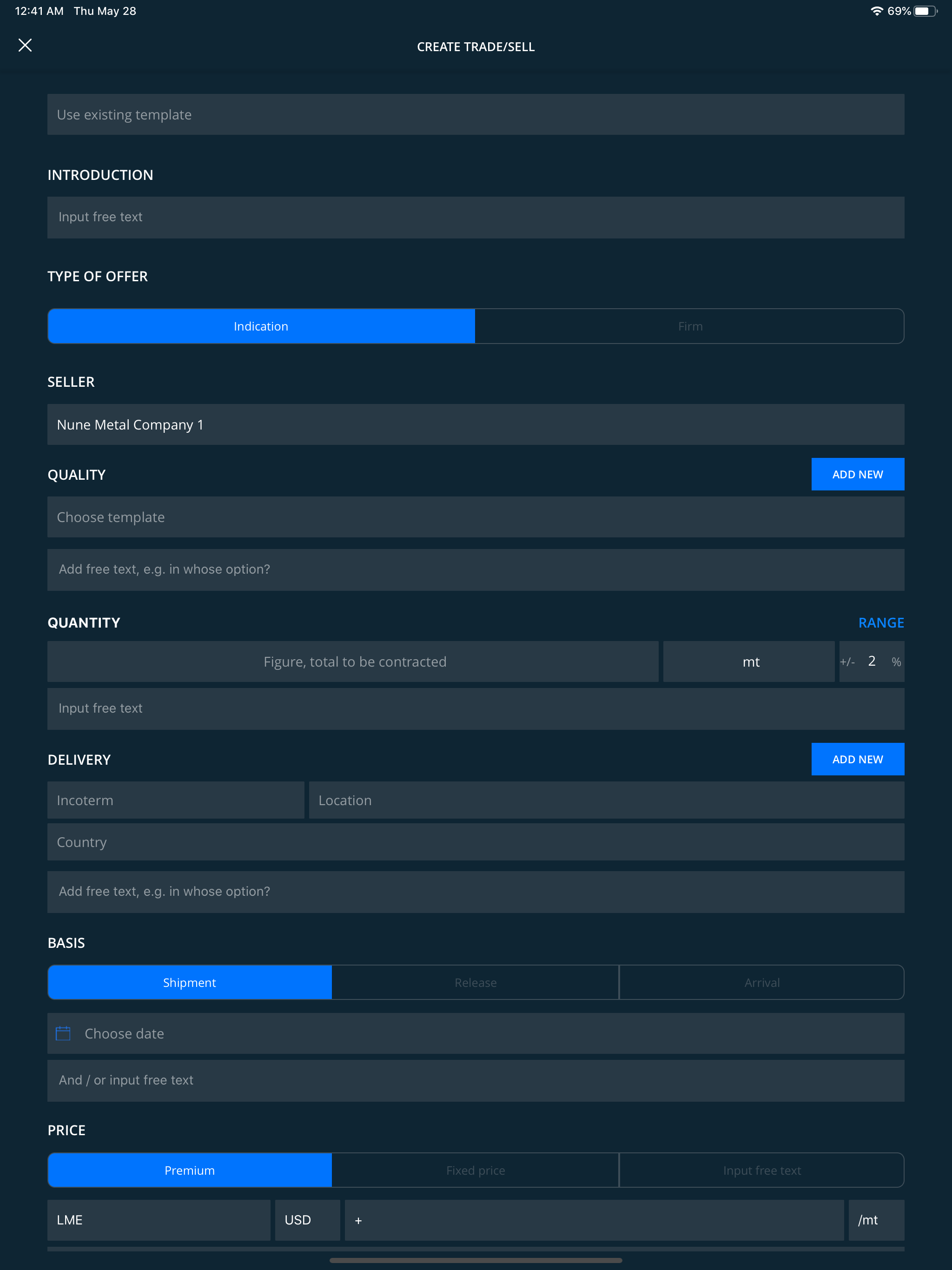This screenshot has width=952, height=1270.
Task: Add new Delivery entry
Action: pos(857,759)
